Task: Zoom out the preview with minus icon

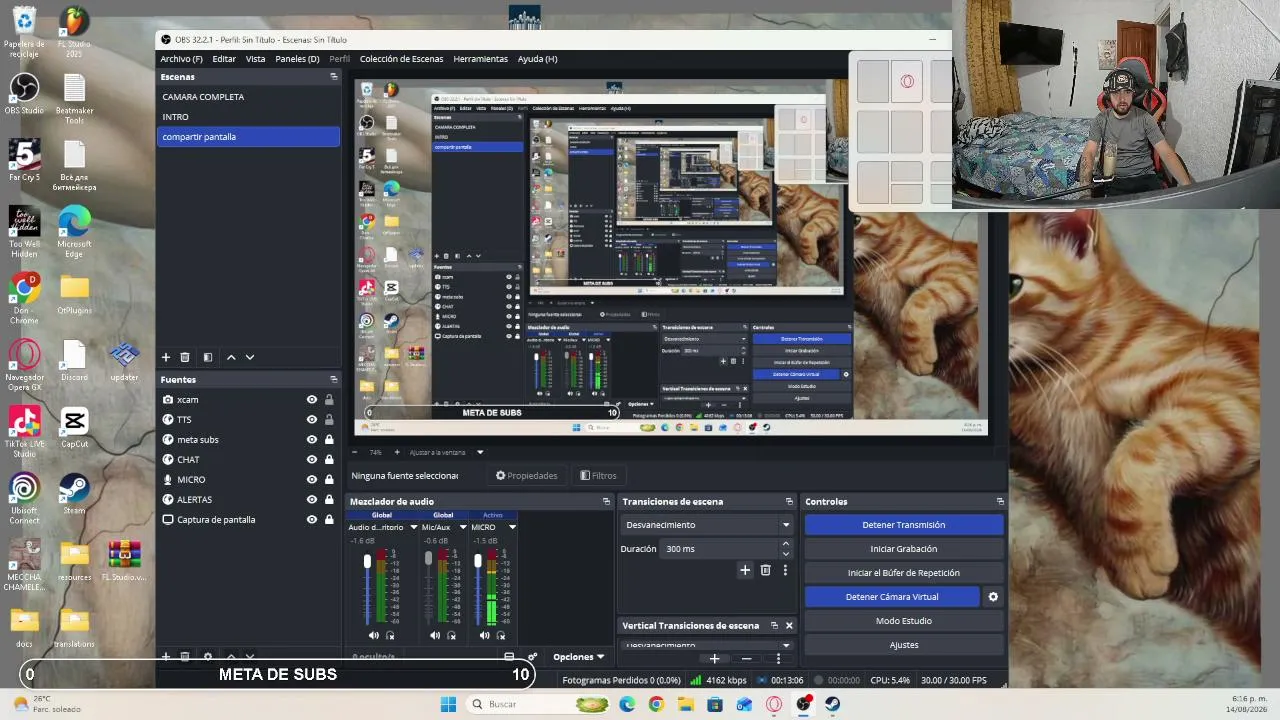Action: tap(354, 452)
